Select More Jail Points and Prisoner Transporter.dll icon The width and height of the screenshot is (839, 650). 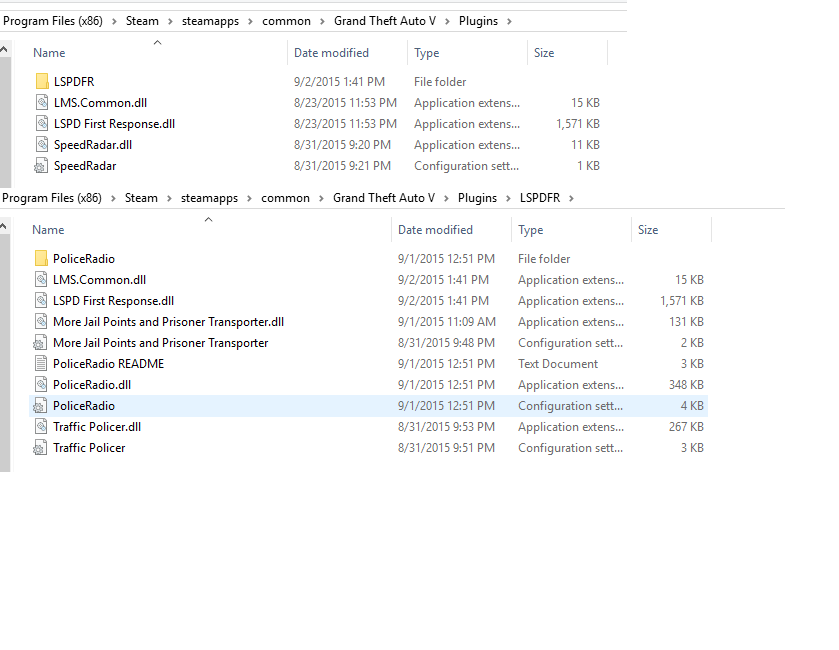[41, 322]
